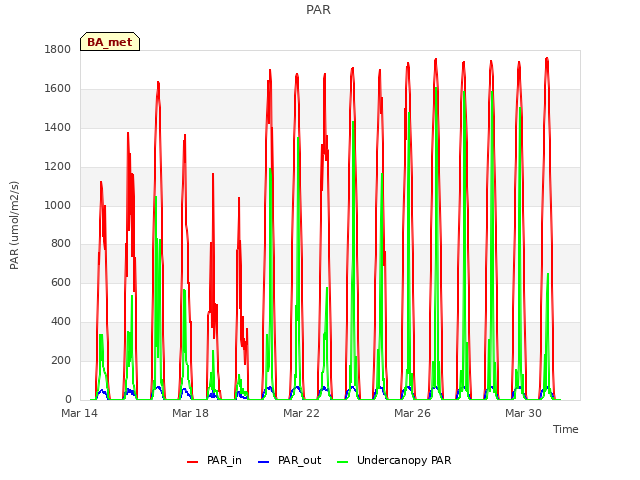
Task: Toggle the PAR_out legend entry
Action: point(289,460)
